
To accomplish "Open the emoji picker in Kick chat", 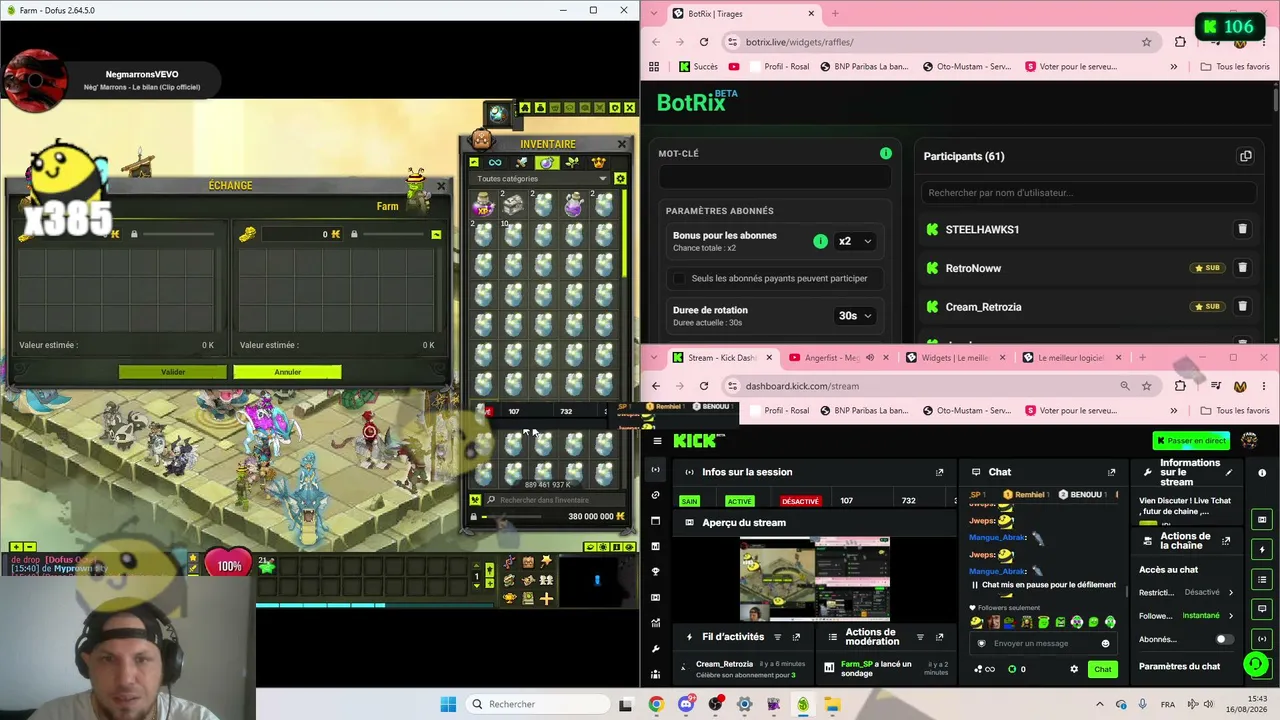I will tap(1105, 643).
